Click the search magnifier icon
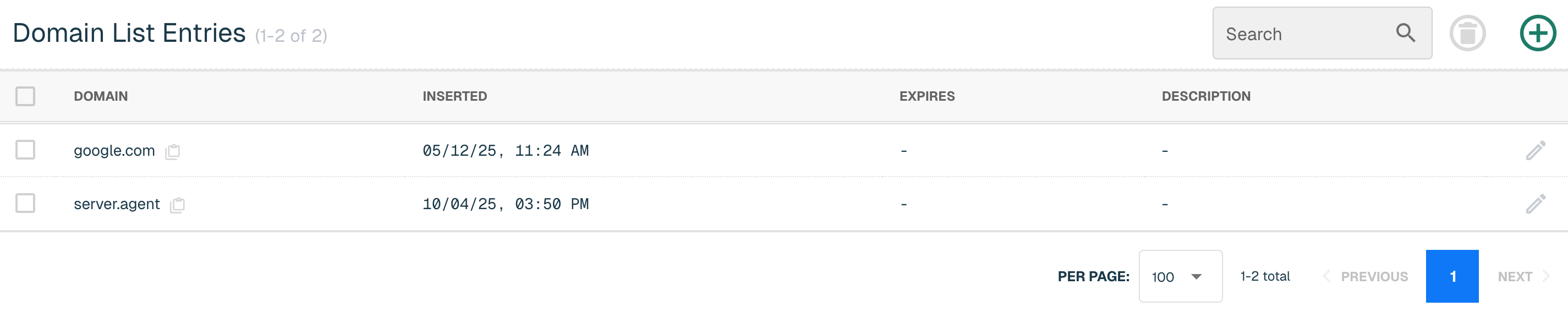 click(x=1406, y=33)
